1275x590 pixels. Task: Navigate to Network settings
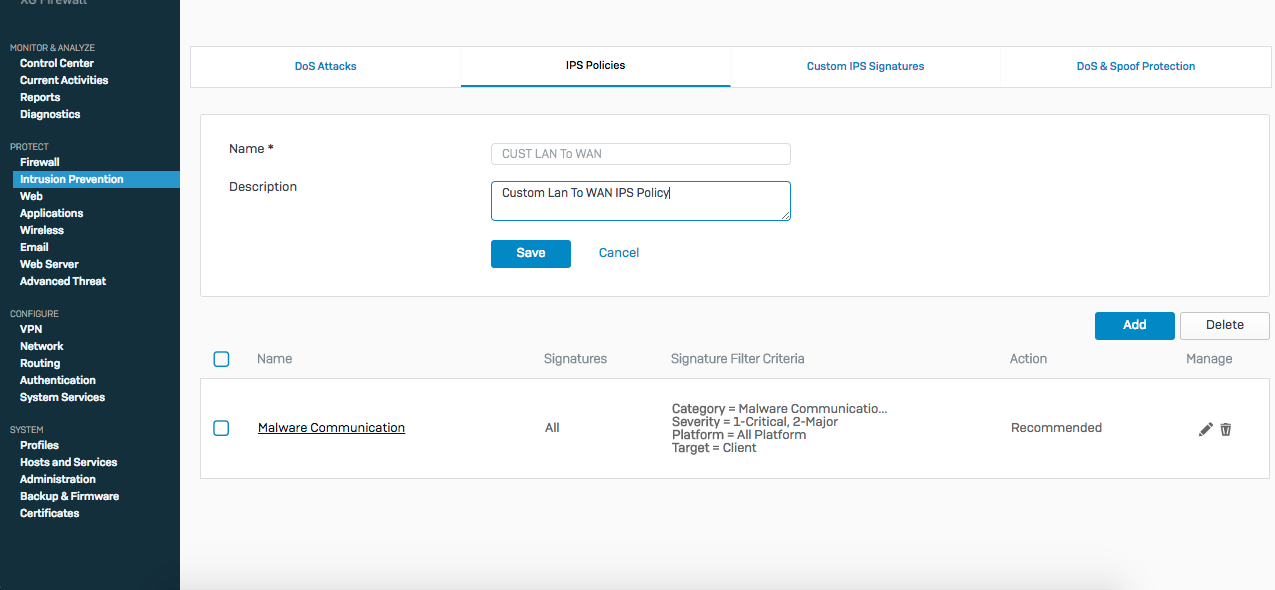click(x=42, y=346)
